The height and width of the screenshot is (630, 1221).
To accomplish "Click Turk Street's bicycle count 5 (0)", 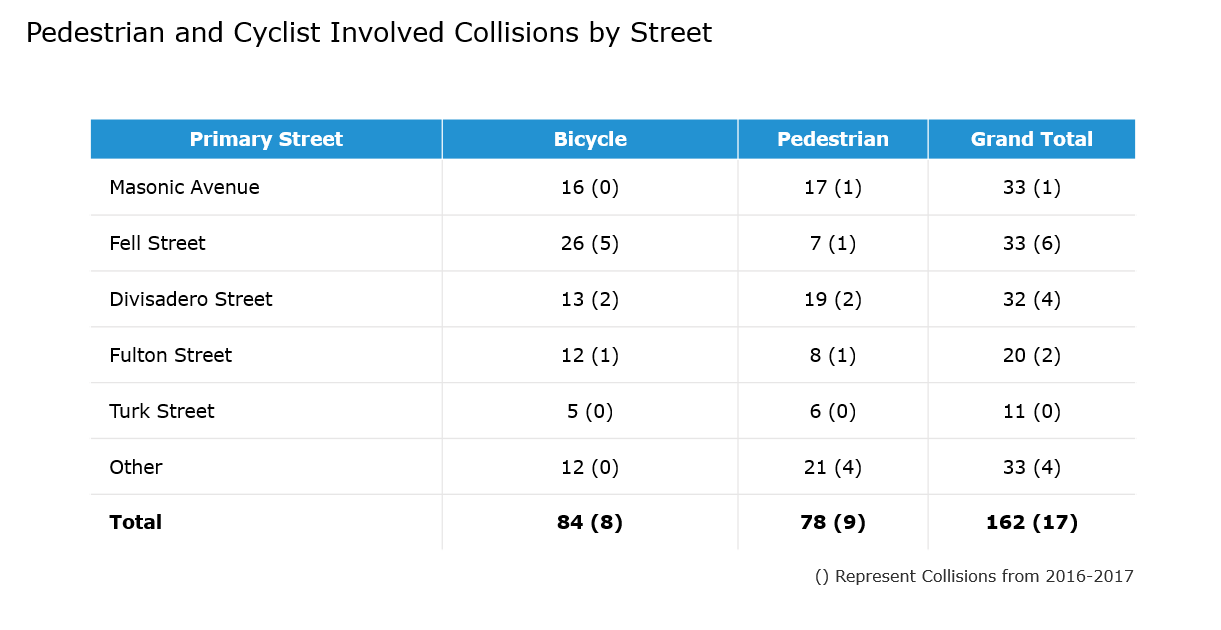I will (x=590, y=411).
